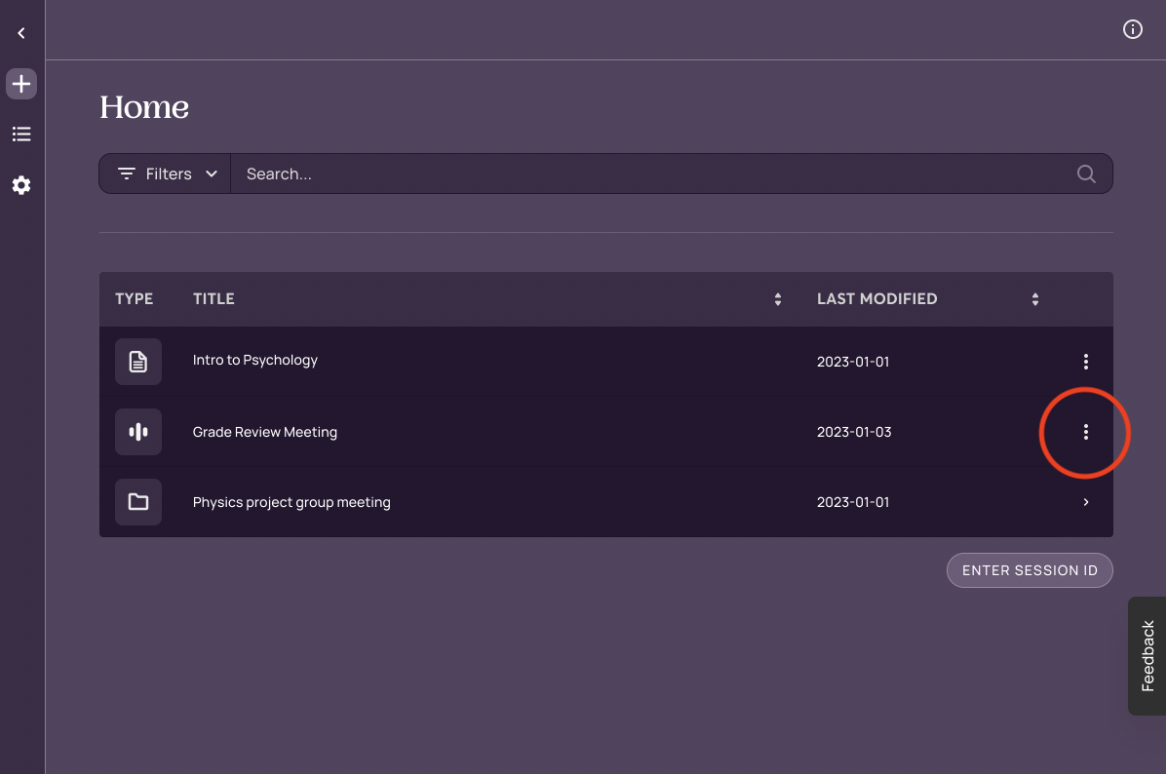This screenshot has height=774, width=1166.
Task: Click the info icon at top right
Action: [x=1132, y=29]
